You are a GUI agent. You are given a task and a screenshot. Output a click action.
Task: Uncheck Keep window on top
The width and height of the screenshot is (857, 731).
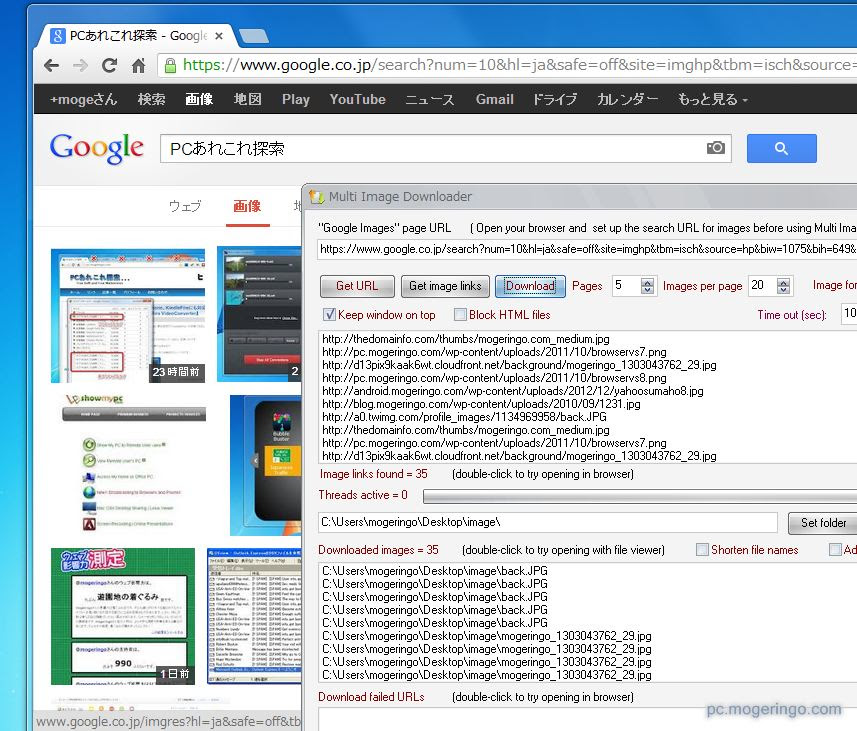(329, 314)
